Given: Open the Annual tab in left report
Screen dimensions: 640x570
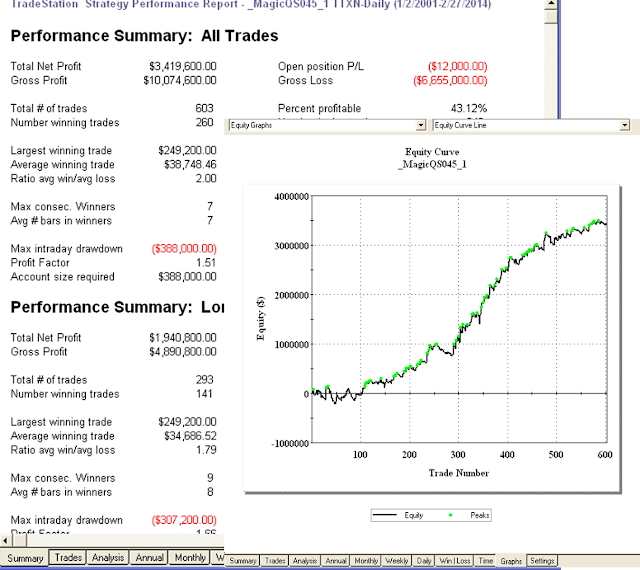Looking at the screenshot, I should [x=149, y=557].
